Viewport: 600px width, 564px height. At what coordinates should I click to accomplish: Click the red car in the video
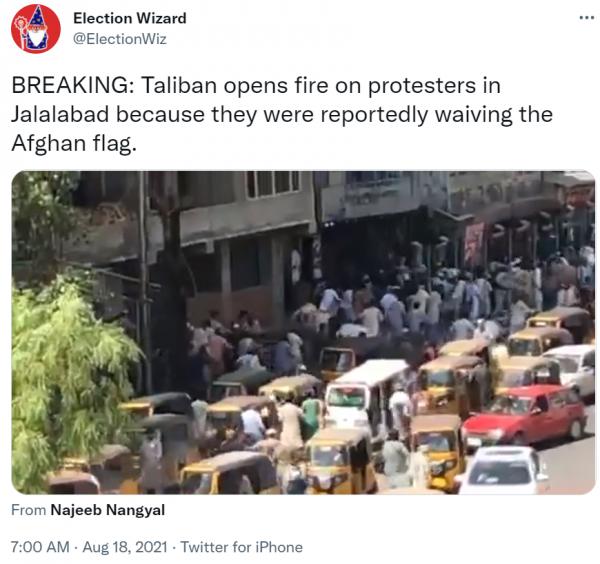pyautogui.click(x=525, y=416)
